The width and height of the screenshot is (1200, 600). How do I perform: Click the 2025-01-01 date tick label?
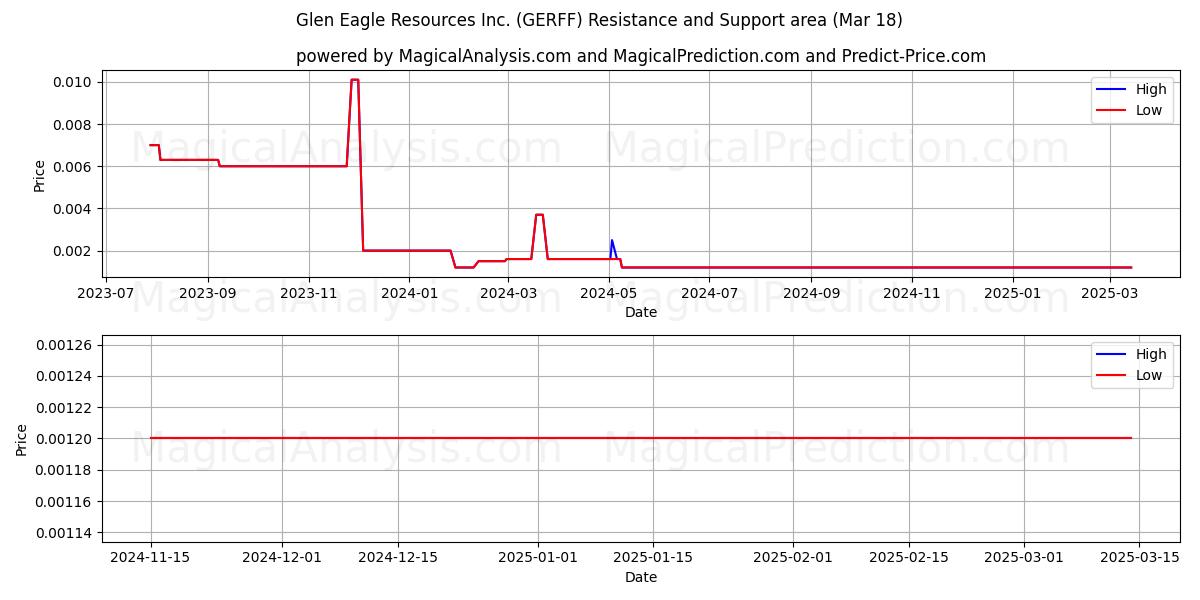(538, 559)
